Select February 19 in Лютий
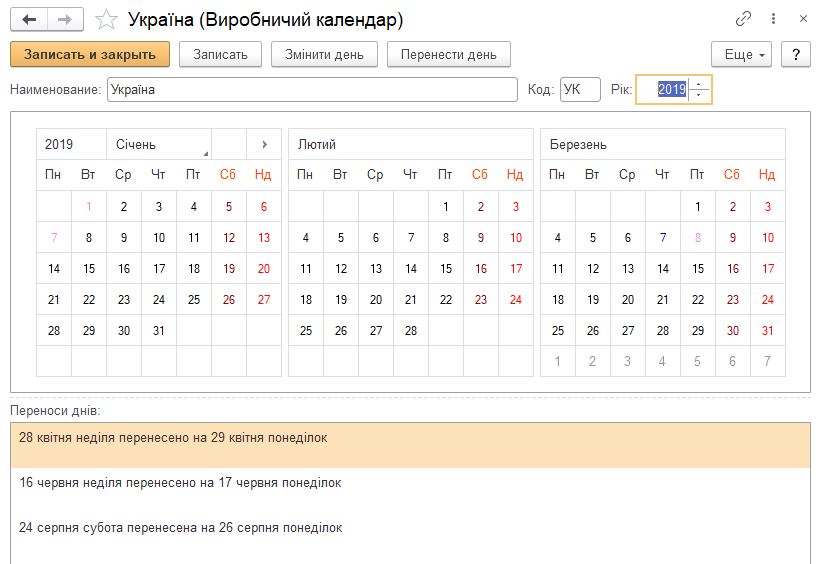Viewport: 827px width, 564px height. (x=341, y=300)
